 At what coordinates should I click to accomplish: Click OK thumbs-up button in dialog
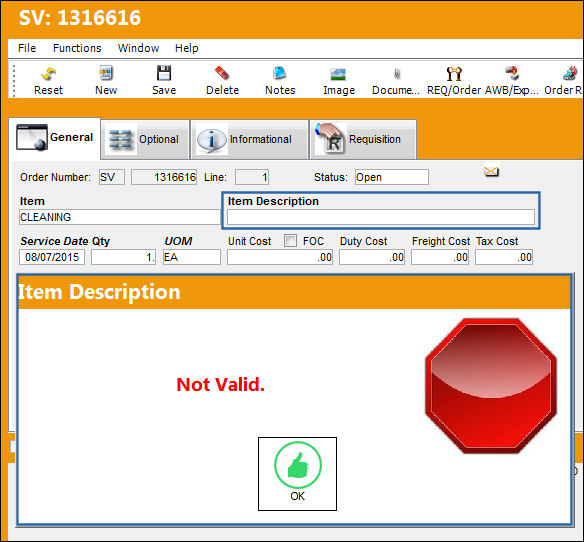[x=297, y=473]
